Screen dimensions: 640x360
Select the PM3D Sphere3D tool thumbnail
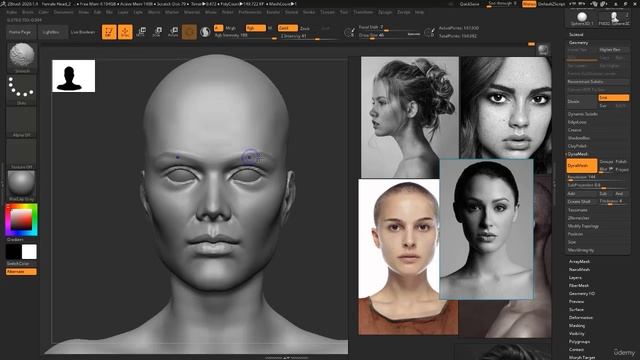[x=614, y=19]
